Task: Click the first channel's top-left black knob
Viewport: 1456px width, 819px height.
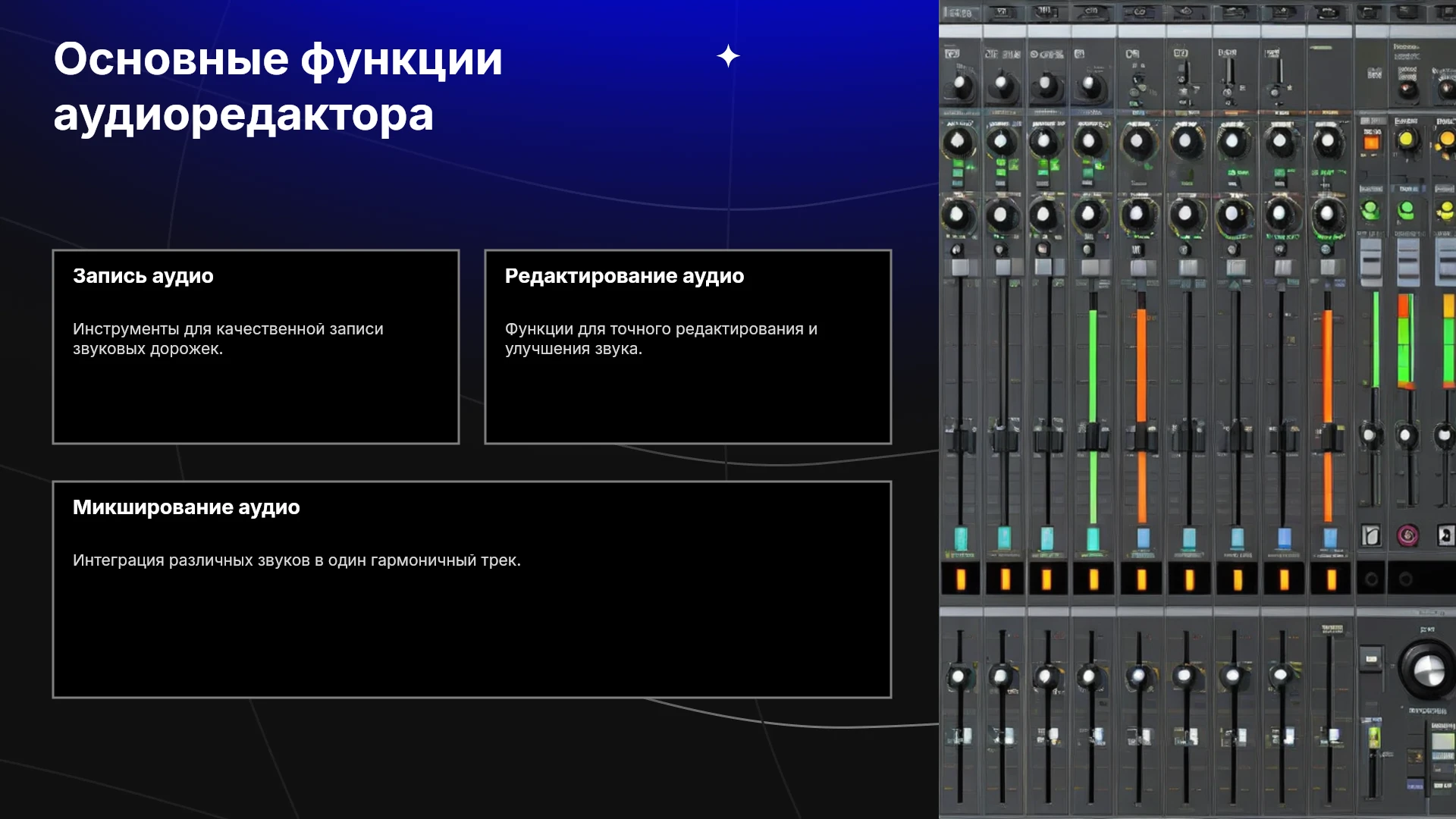Action: [962, 84]
